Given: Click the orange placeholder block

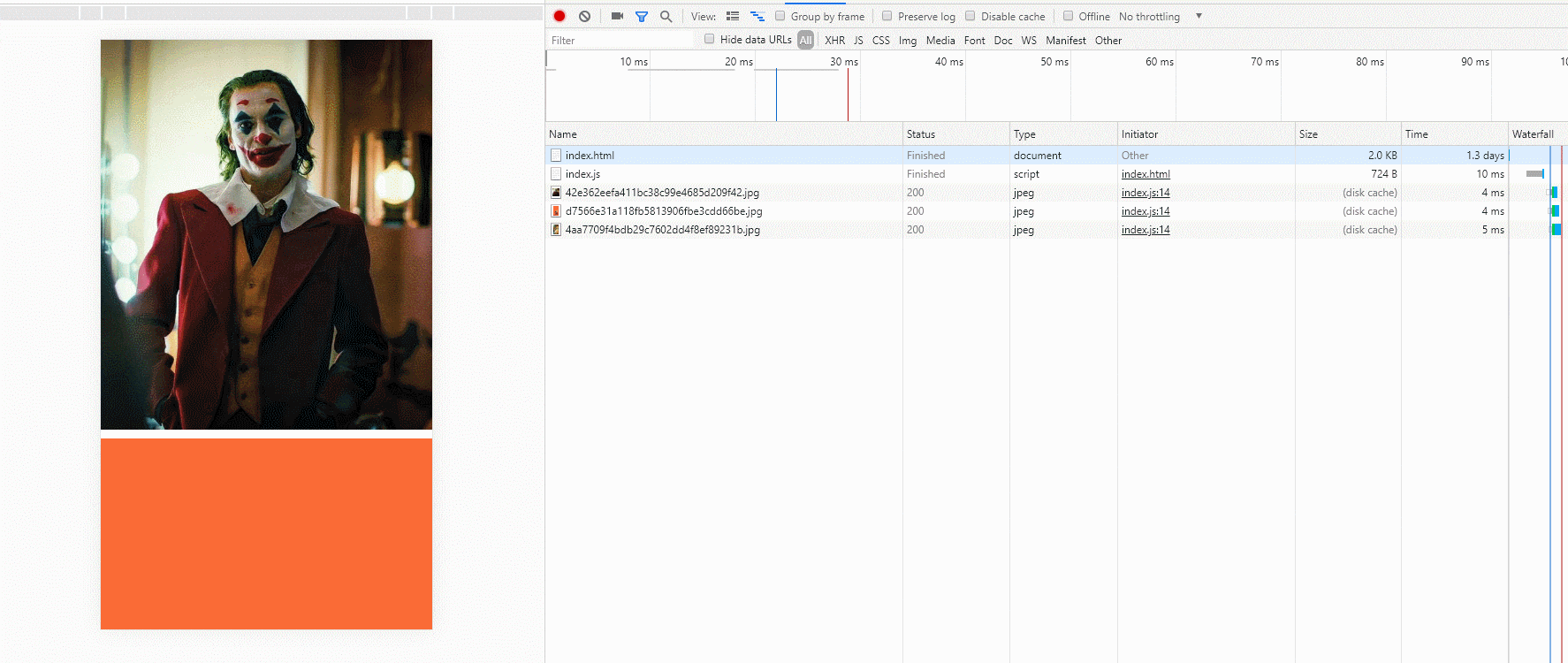Looking at the screenshot, I should pyautogui.click(x=266, y=534).
